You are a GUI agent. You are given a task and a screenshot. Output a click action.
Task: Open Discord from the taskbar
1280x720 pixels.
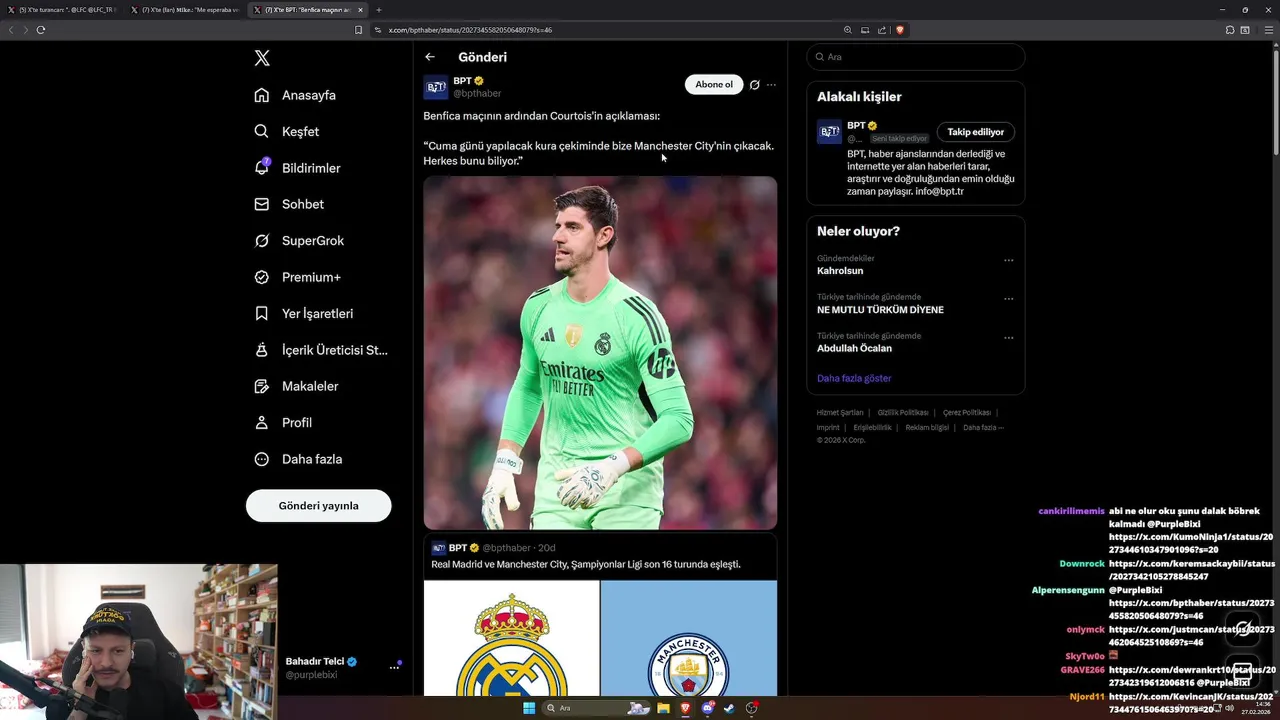pyautogui.click(x=708, y=708)
